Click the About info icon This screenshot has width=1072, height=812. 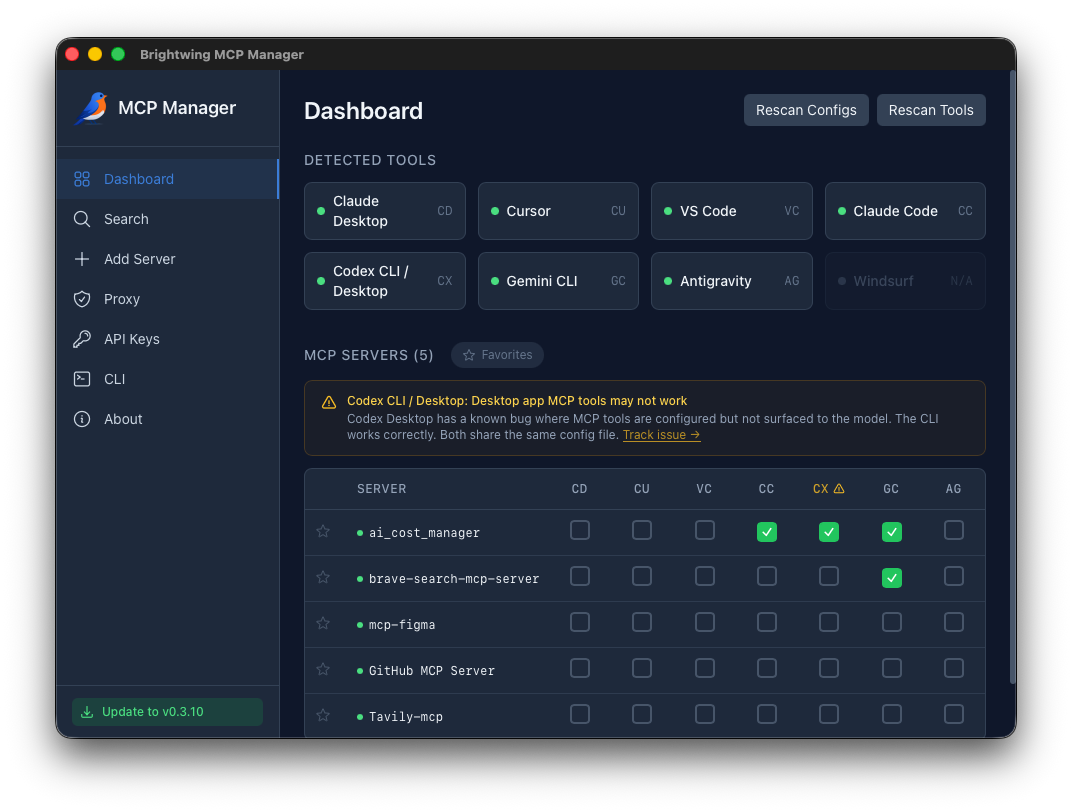[81, 419]
